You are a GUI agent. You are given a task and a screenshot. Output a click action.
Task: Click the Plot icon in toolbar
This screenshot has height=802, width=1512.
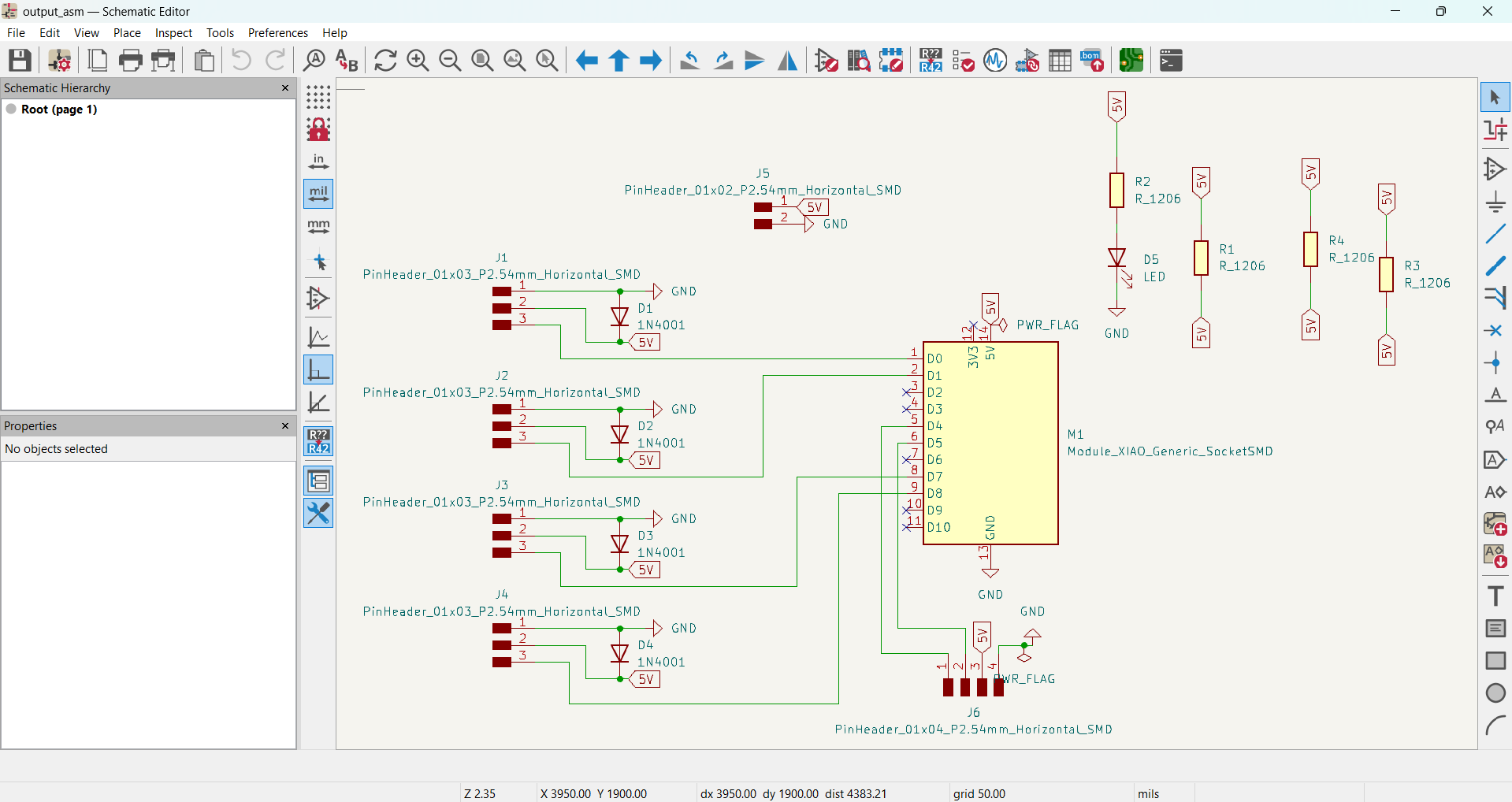pyautogui.click(x=163, y=60)
